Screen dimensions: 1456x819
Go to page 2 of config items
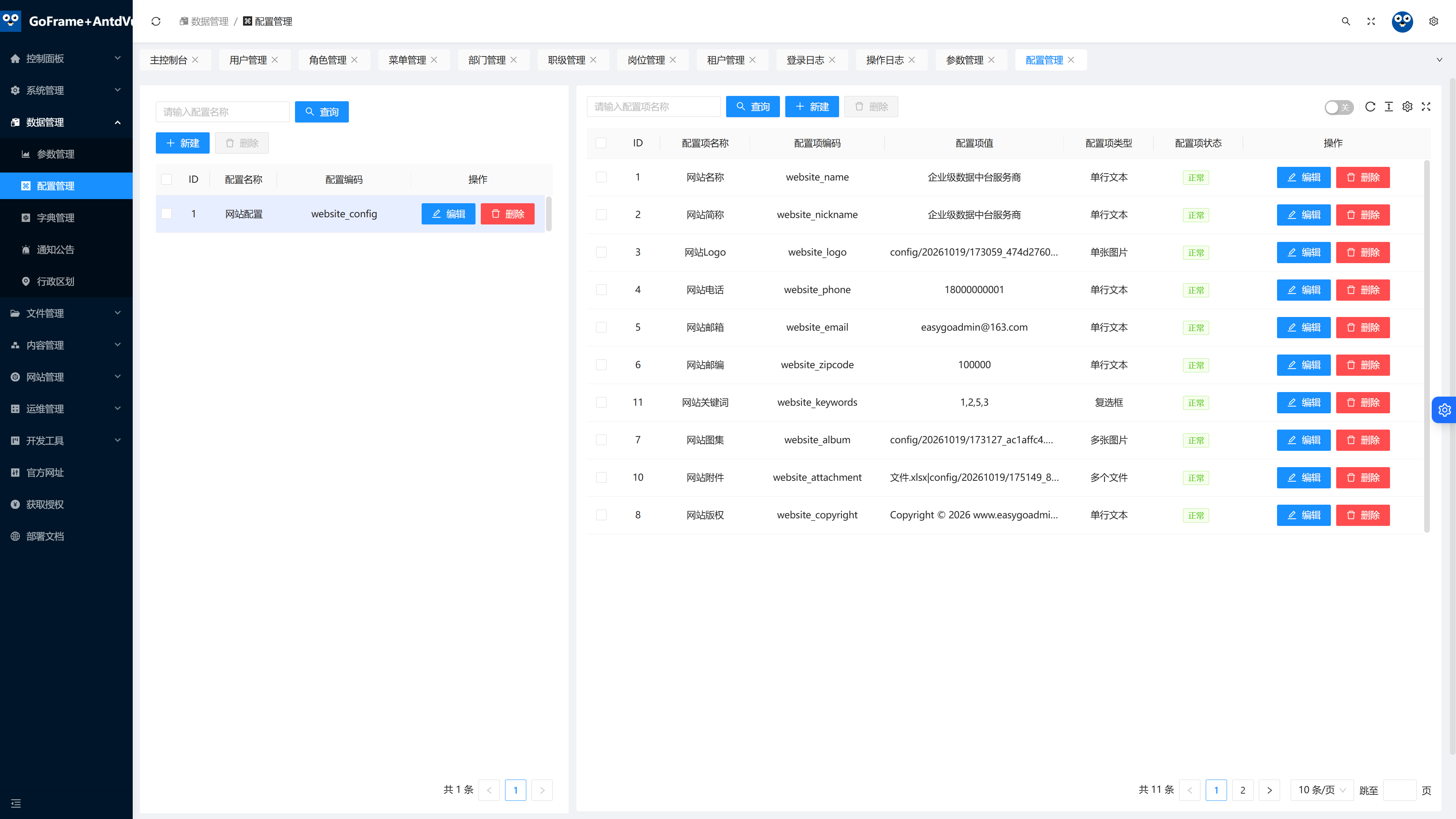point(1243,790)
